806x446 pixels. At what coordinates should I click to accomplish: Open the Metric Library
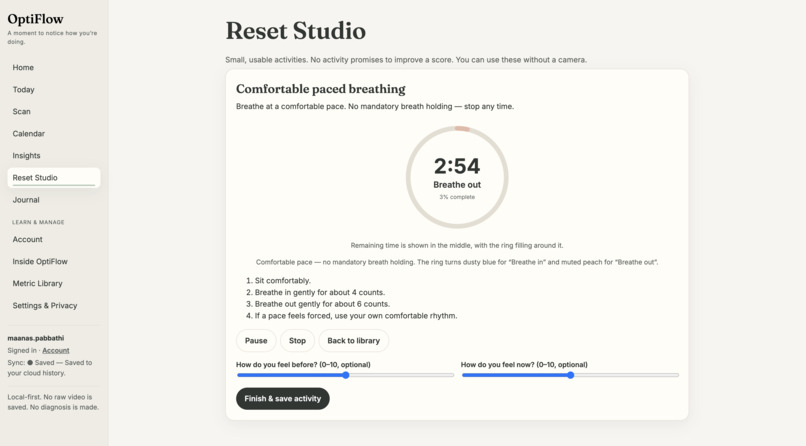(53, 284)
